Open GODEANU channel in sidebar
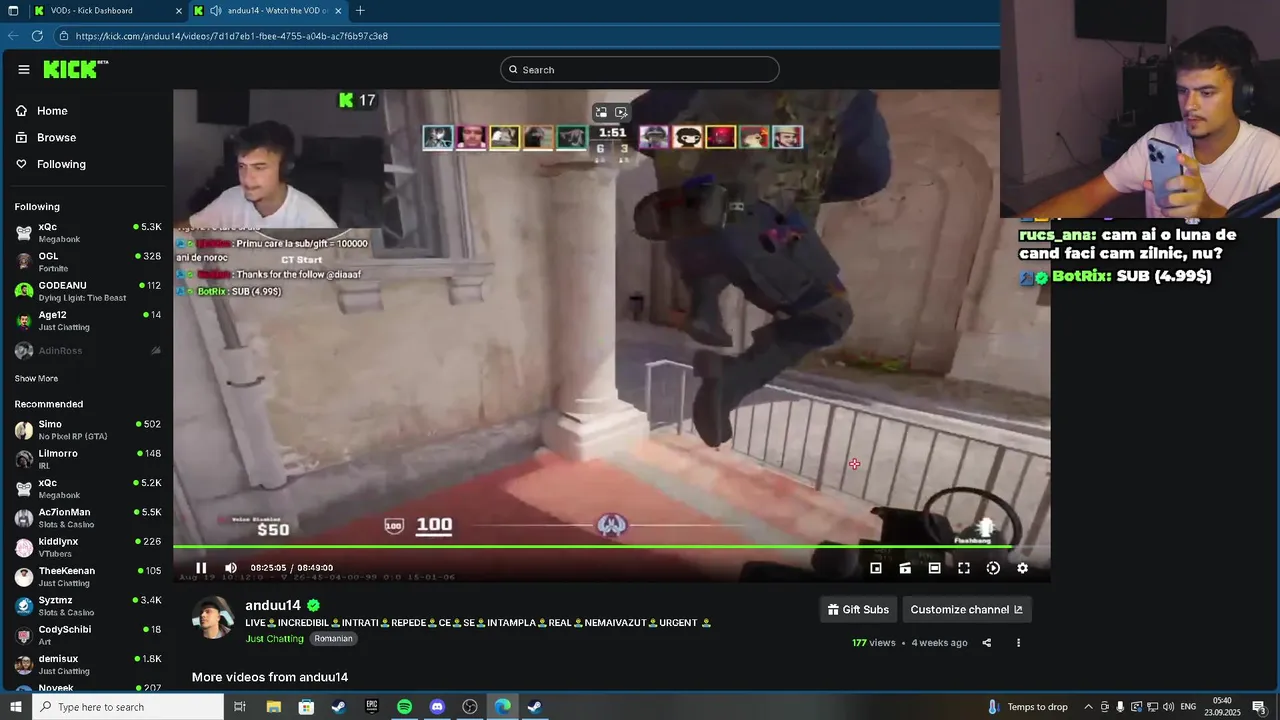 [x=87, y=291]
